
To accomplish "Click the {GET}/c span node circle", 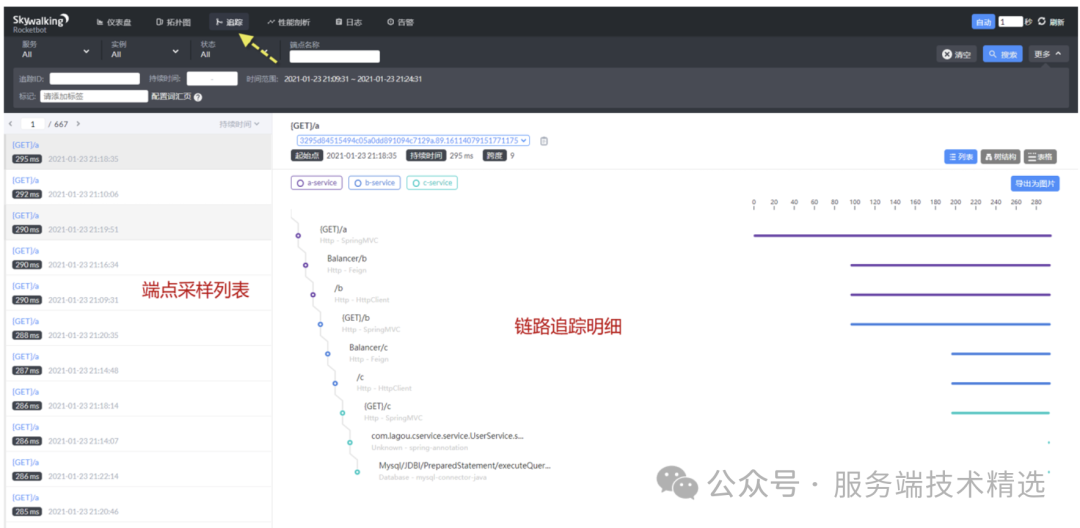I will pos(342,413).
